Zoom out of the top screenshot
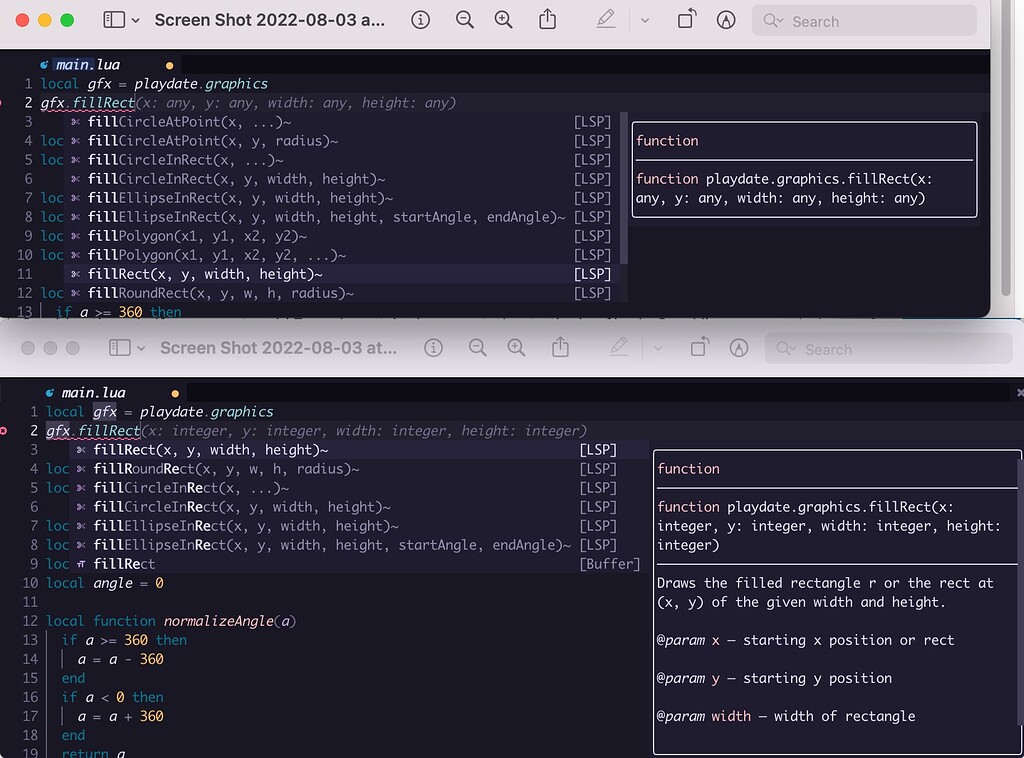 tap(464, 20)
